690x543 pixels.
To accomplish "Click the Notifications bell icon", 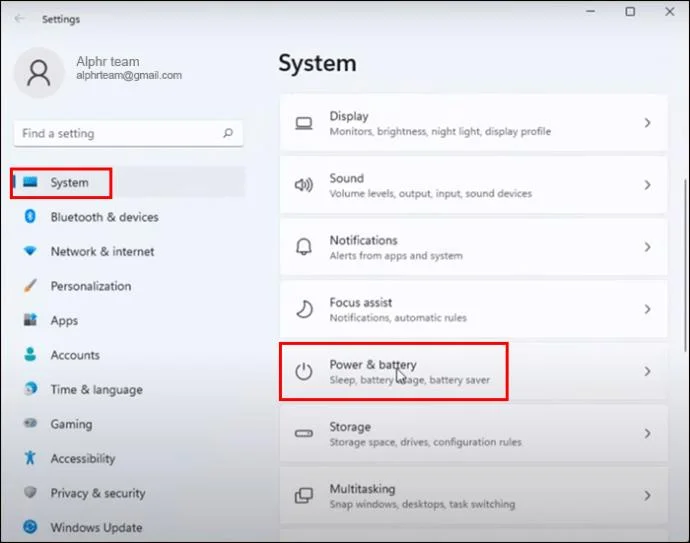I will [x=304, y=247].
